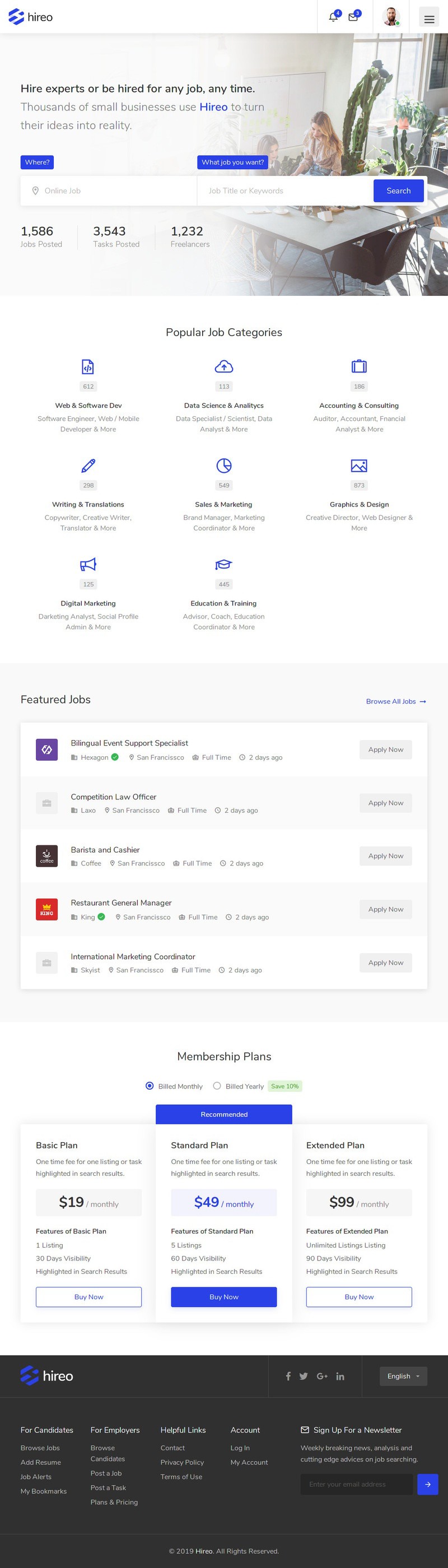The image size is (448, 1568).
Task: Buy Now for the Standard Plan
Action: [224, 1296]
